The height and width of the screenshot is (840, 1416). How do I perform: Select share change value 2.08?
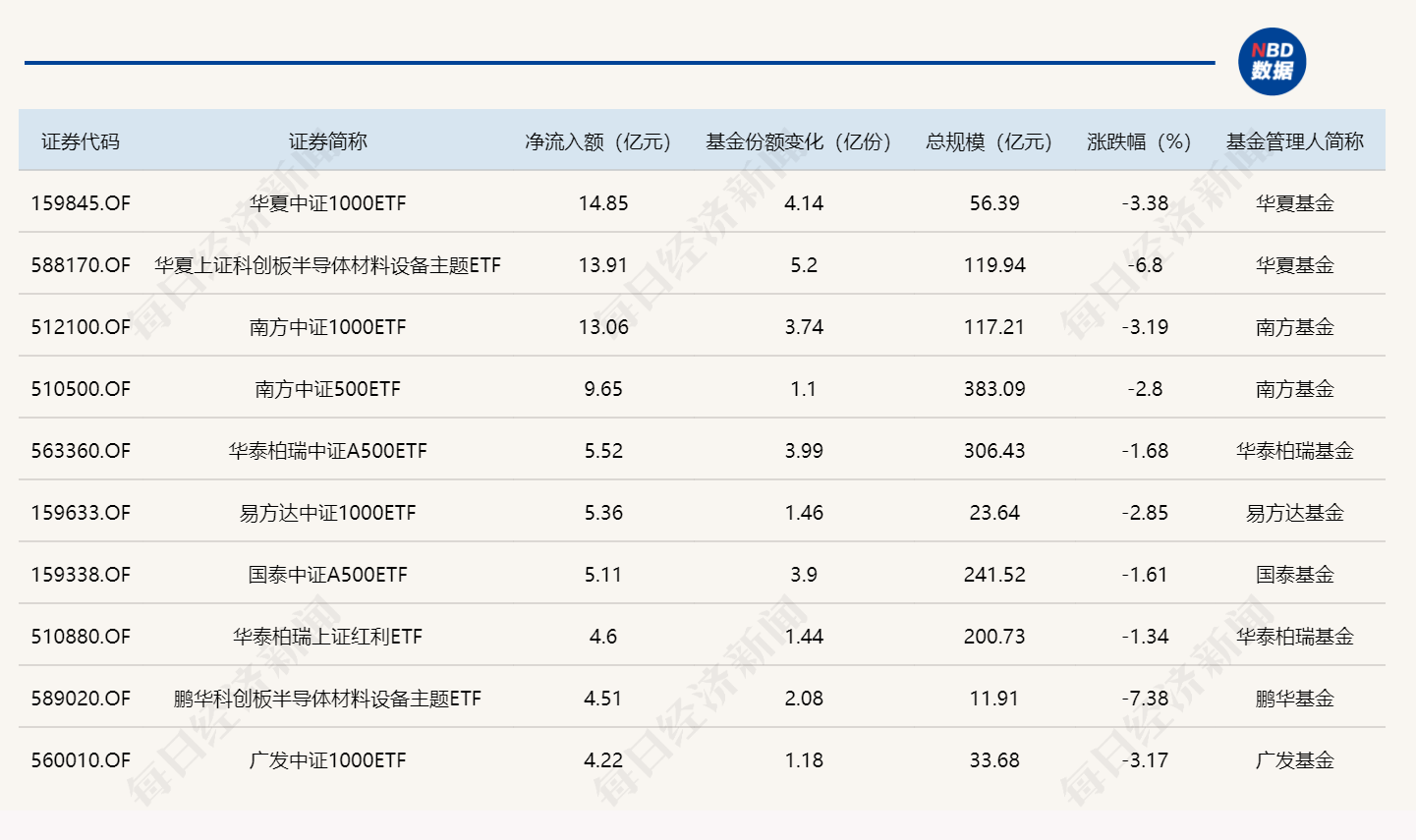click(804, 699)
